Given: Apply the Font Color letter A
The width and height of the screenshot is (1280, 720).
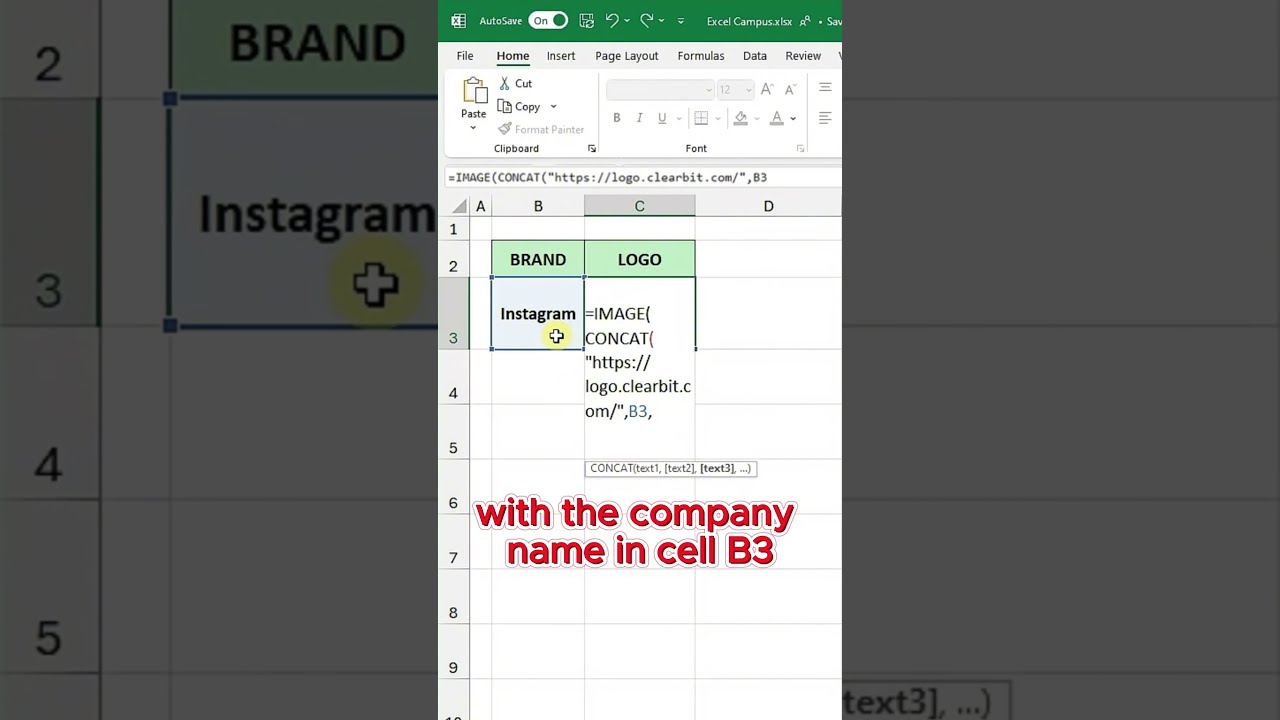Looking at the screenshot, I should click(x=777, y=118).
